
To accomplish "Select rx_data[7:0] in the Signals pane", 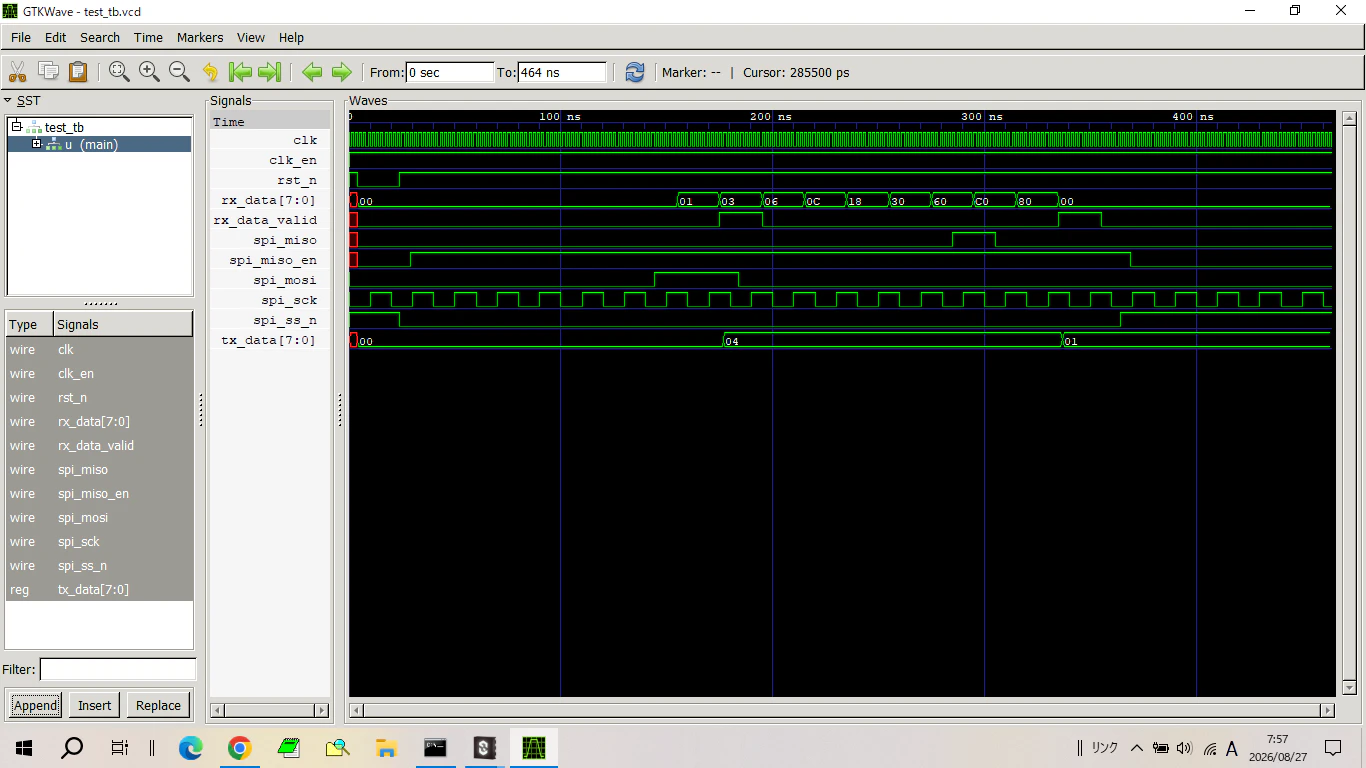I will [x=270, y=200].
